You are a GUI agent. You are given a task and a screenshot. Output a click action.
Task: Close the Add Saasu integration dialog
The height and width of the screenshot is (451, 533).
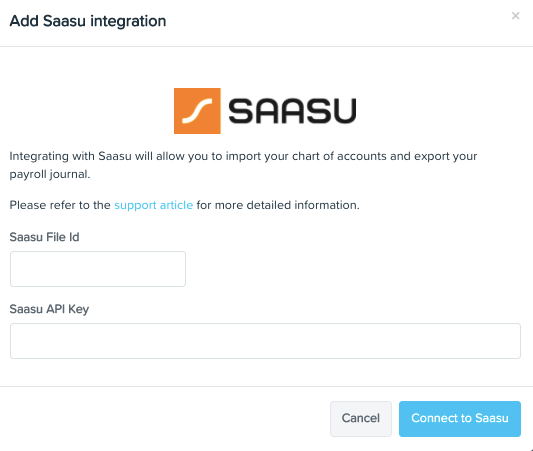[x=515, y=16]
